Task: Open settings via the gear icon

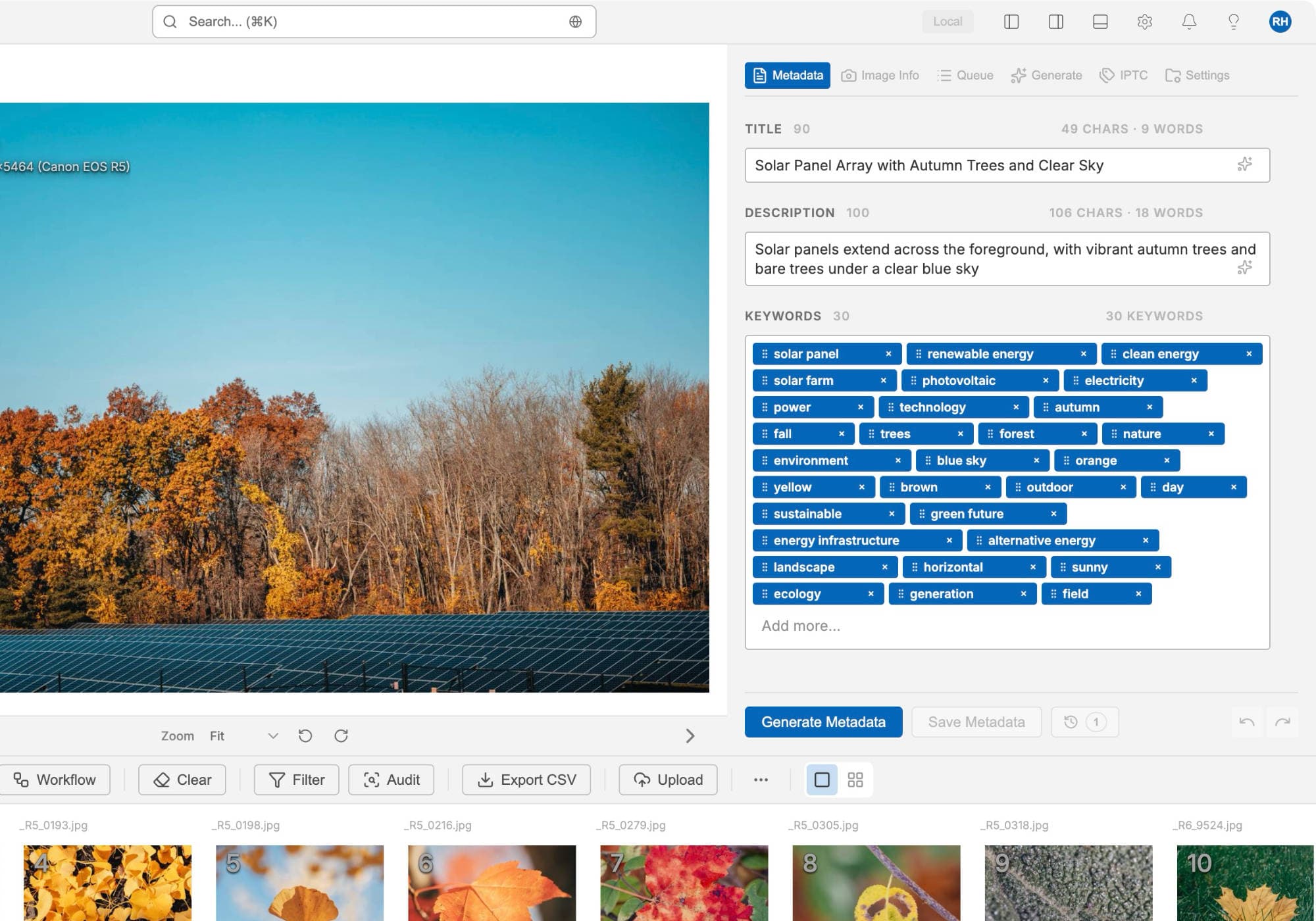Action: click(x=1145, y=22)
